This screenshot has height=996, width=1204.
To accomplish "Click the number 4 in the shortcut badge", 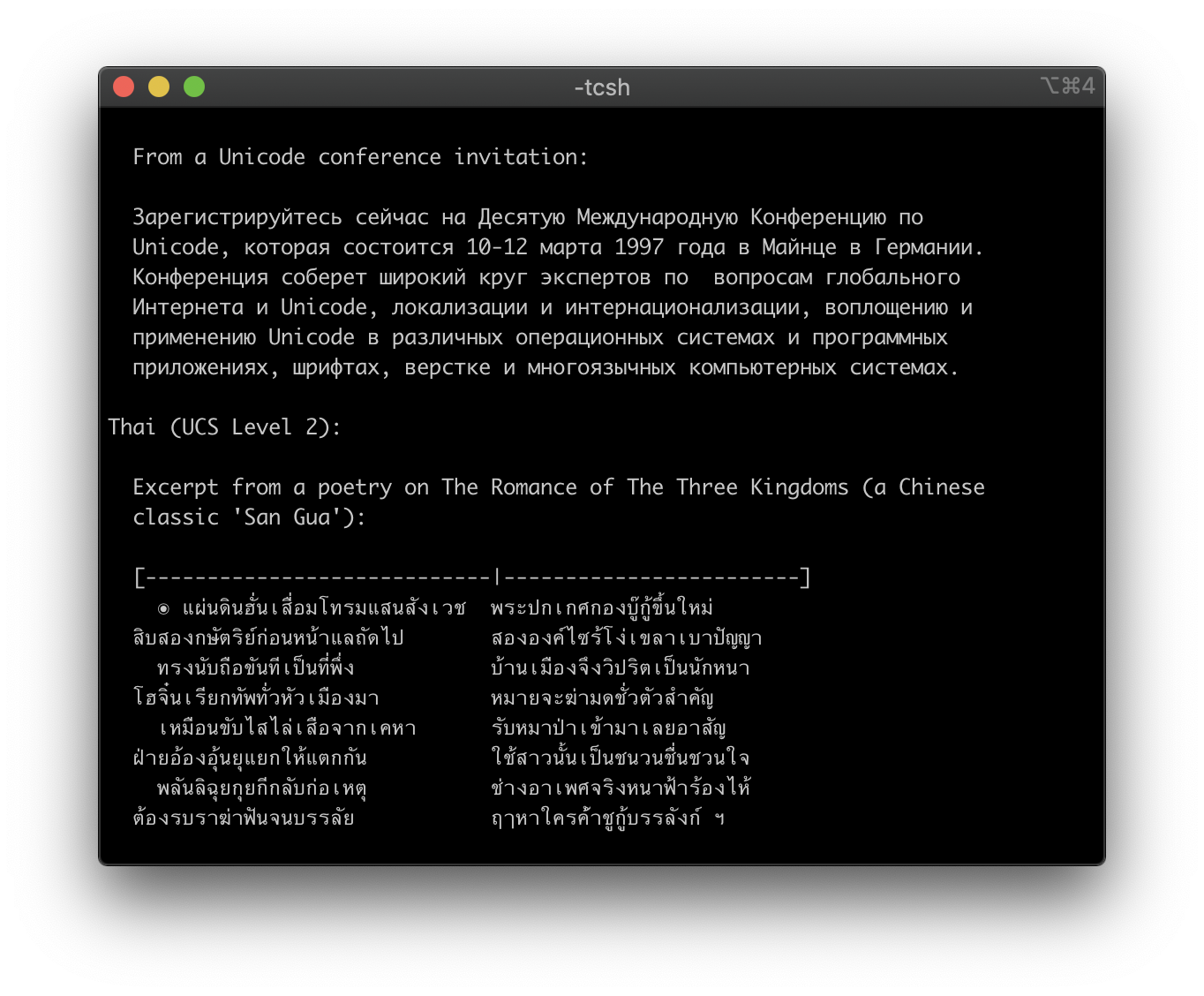I will pyautogui.click(x=1088, y=86).
